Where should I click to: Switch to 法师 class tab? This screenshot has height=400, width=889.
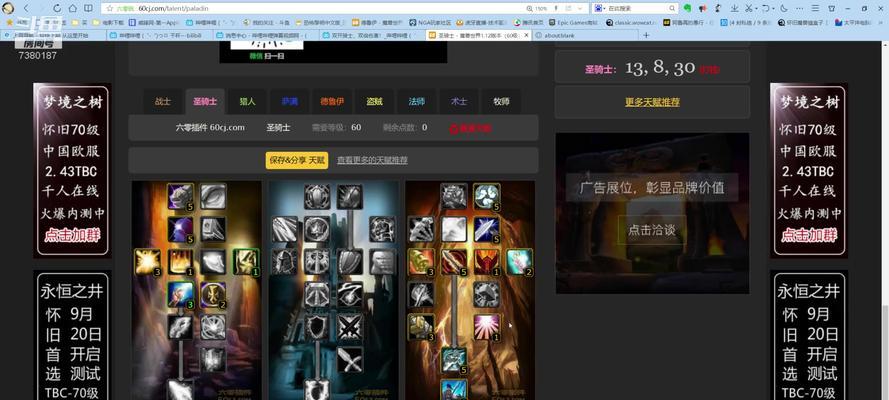click(417, 102)
